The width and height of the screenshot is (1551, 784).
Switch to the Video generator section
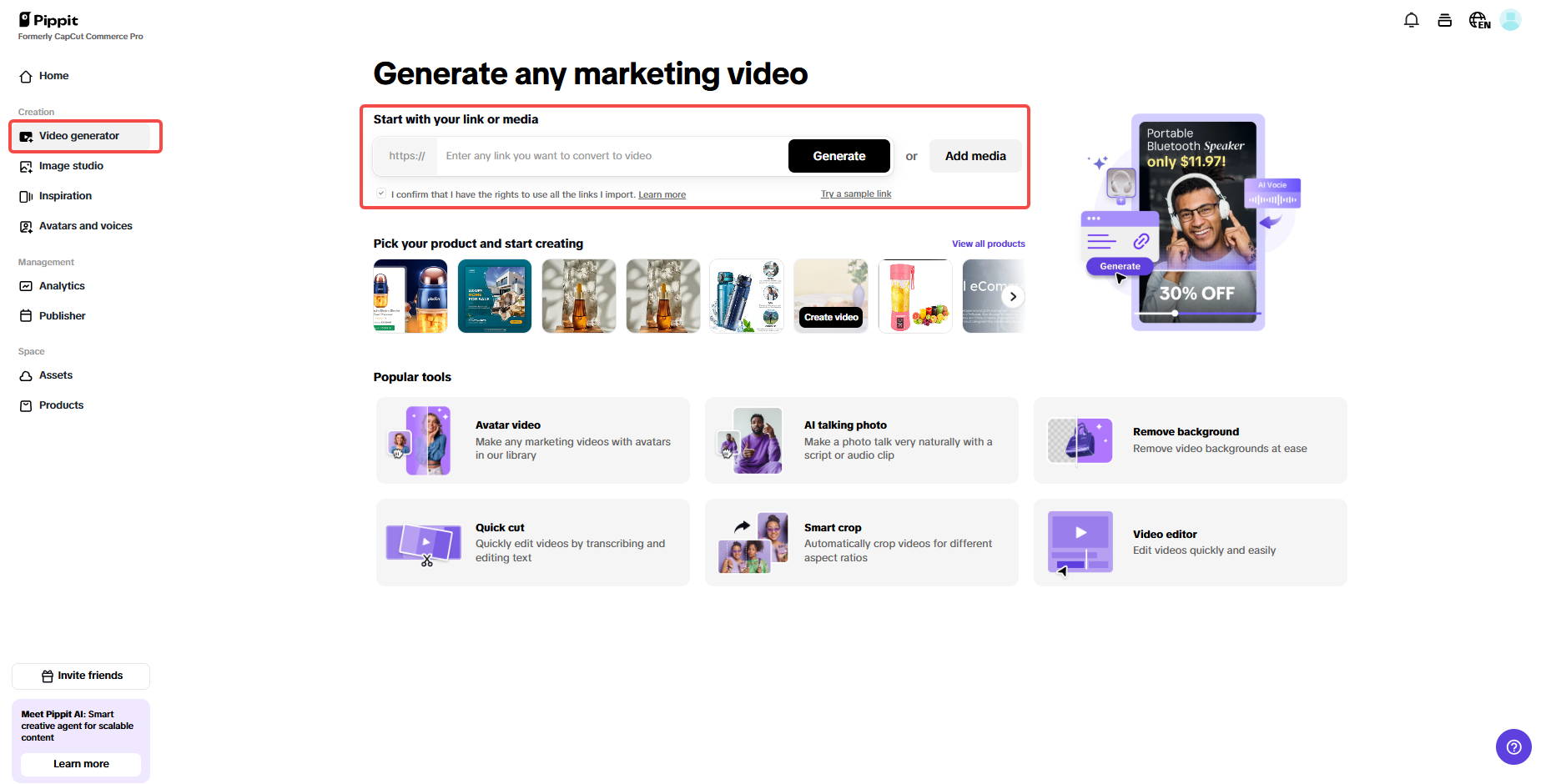click(x=78, y=135)
